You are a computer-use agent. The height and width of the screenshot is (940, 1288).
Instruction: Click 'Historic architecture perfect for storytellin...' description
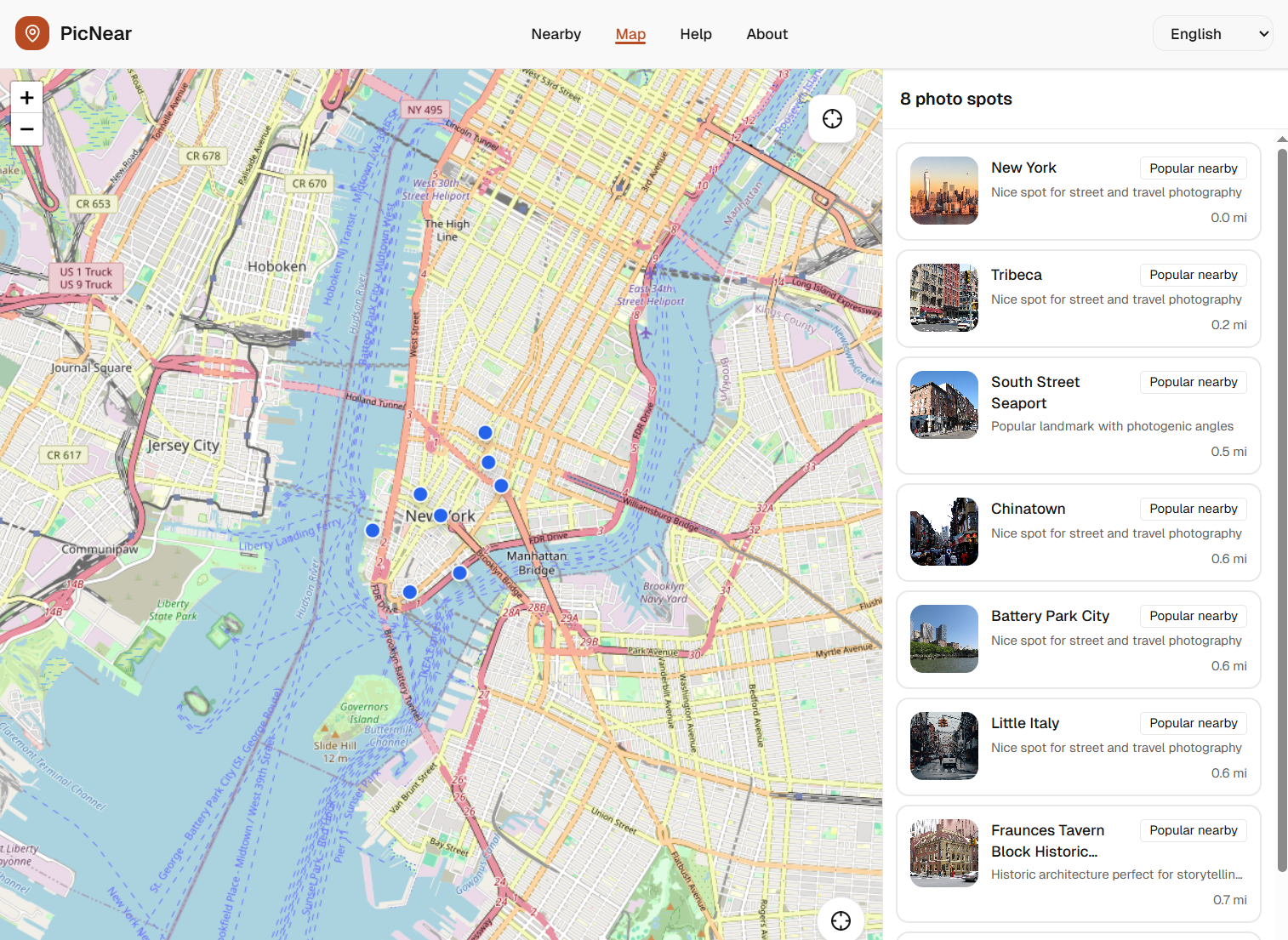[x=1116, y=874]
